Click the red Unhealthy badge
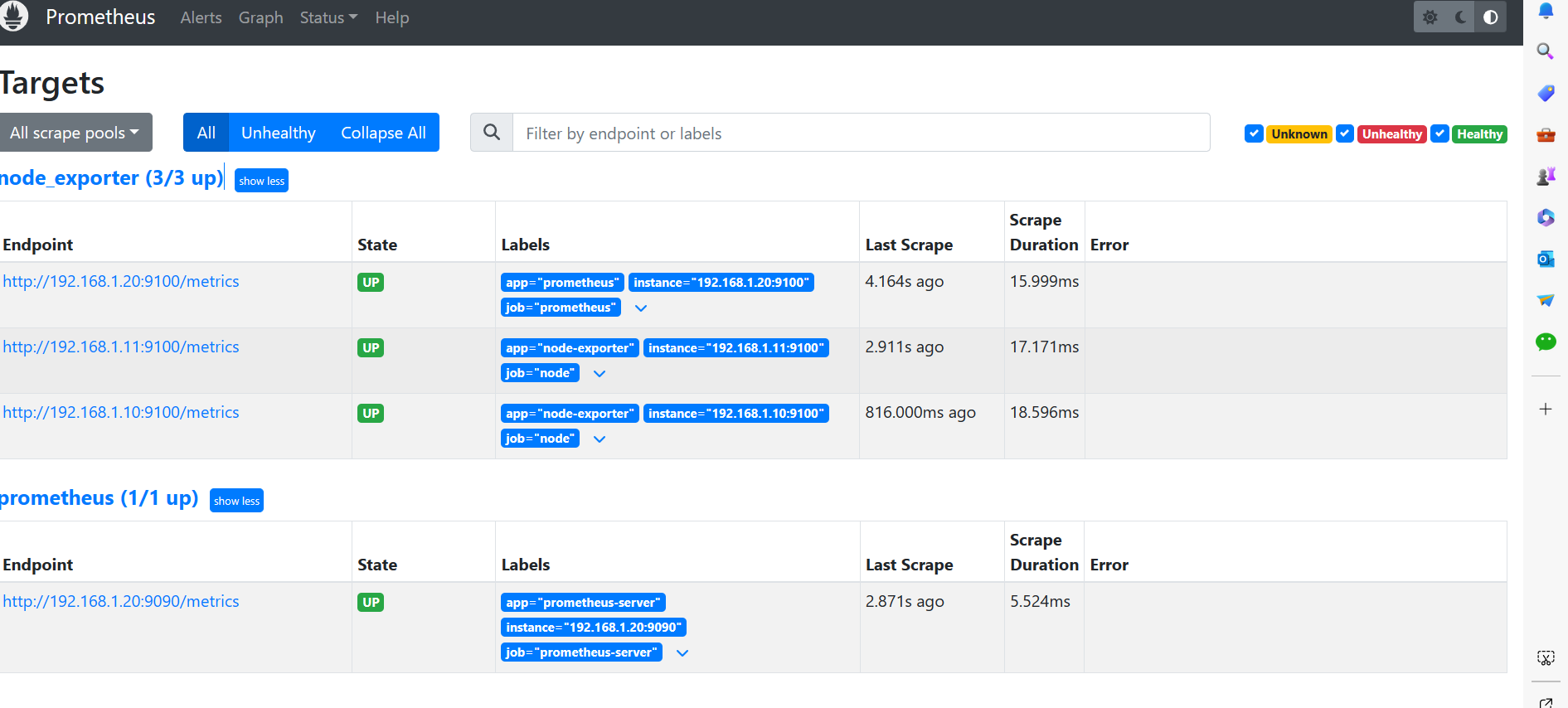 (1392, 134)
